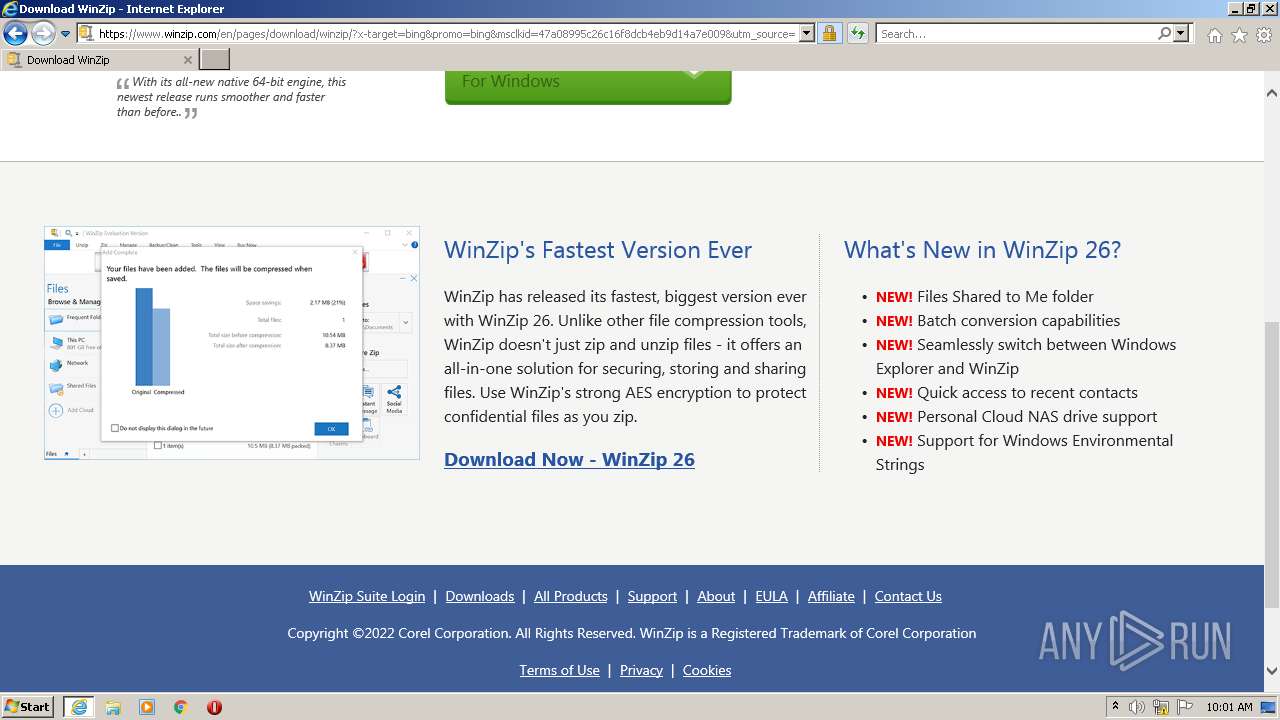Open the File Explorer taskbar icon

pyautogui.click(x=113, y=707)
